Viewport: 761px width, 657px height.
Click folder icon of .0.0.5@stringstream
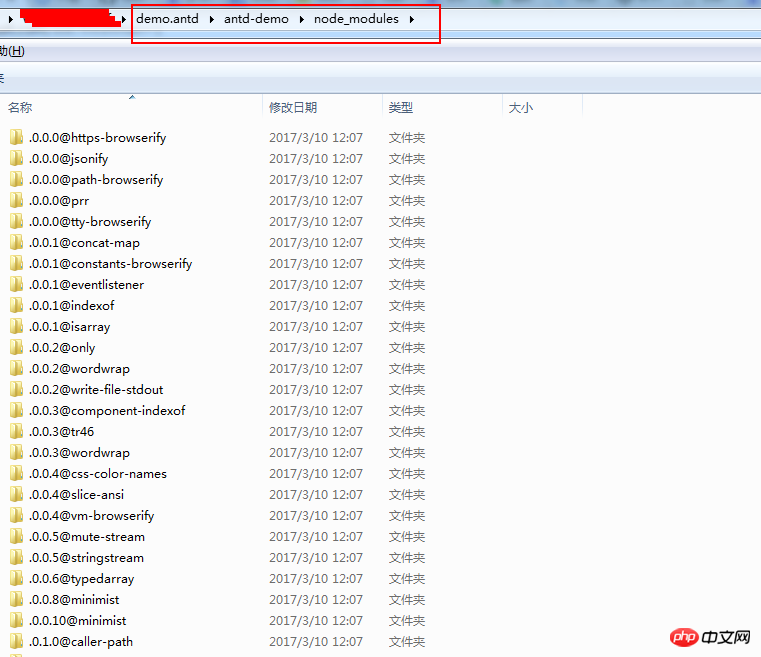point(16,558)
